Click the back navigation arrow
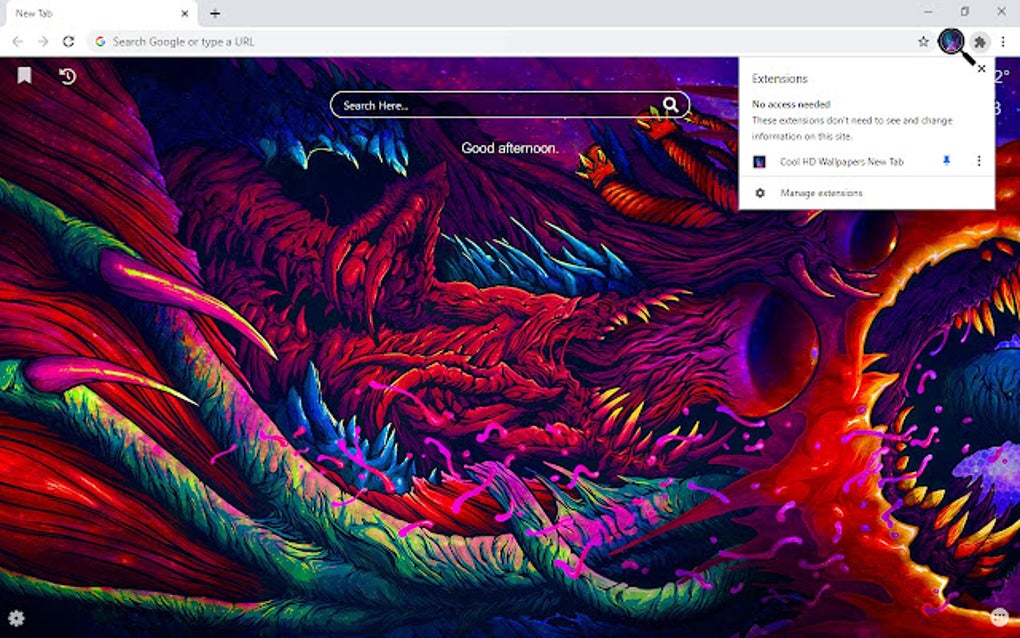Screen dimensions: 1020x638 click(18, 41)
